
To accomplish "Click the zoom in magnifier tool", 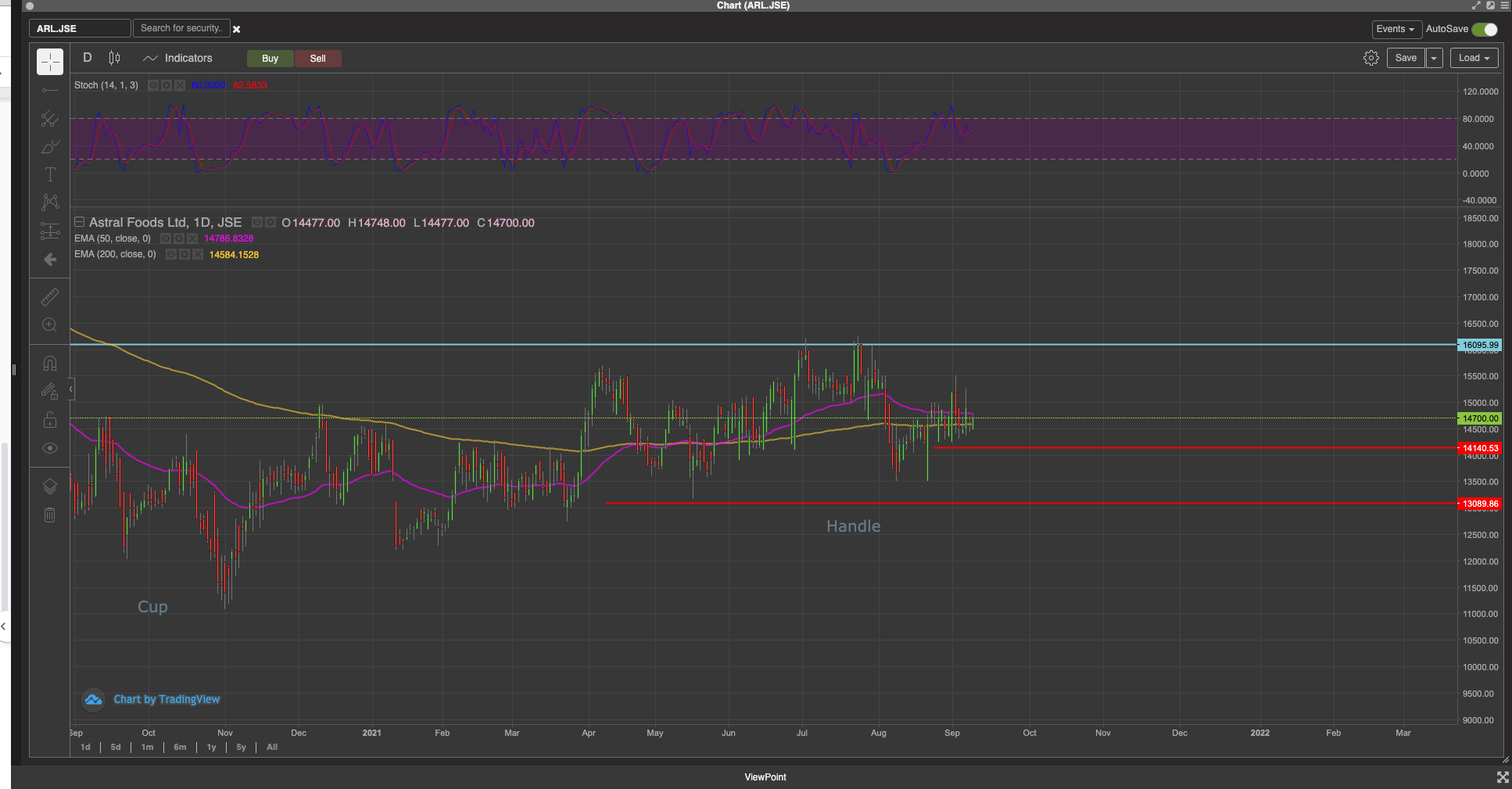I will pos(50,325).
